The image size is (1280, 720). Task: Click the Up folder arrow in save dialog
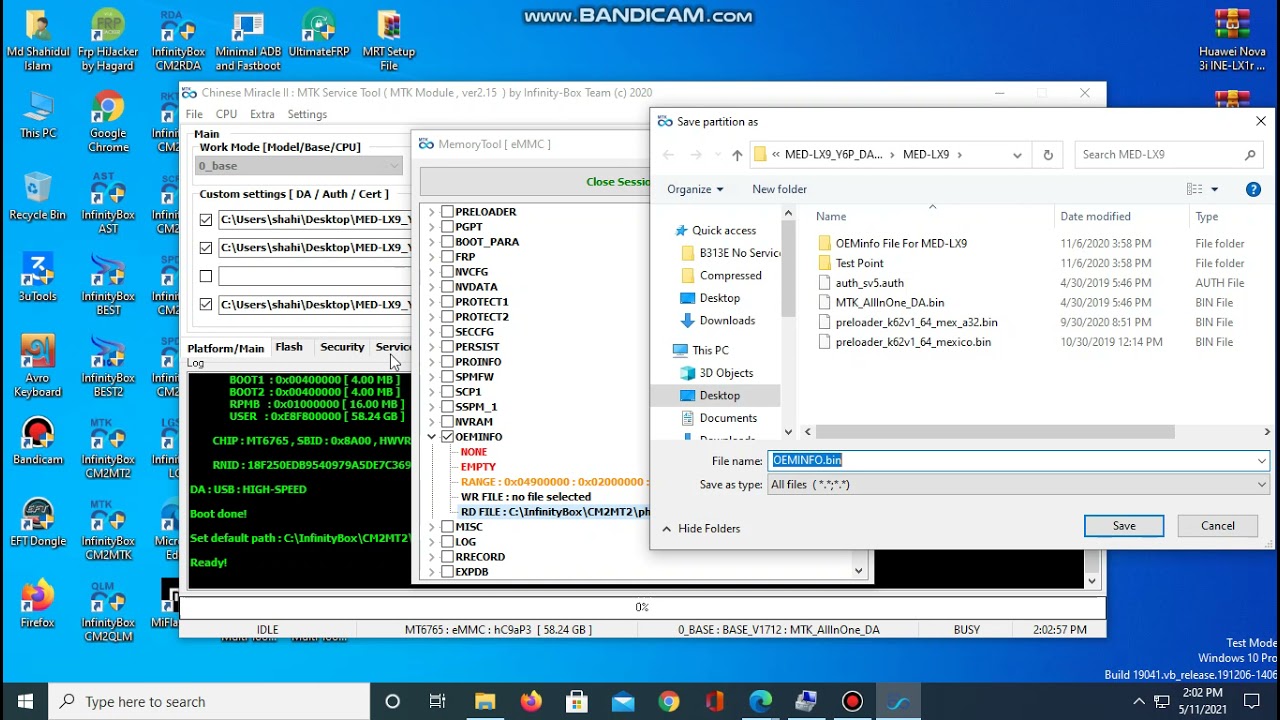737,155
